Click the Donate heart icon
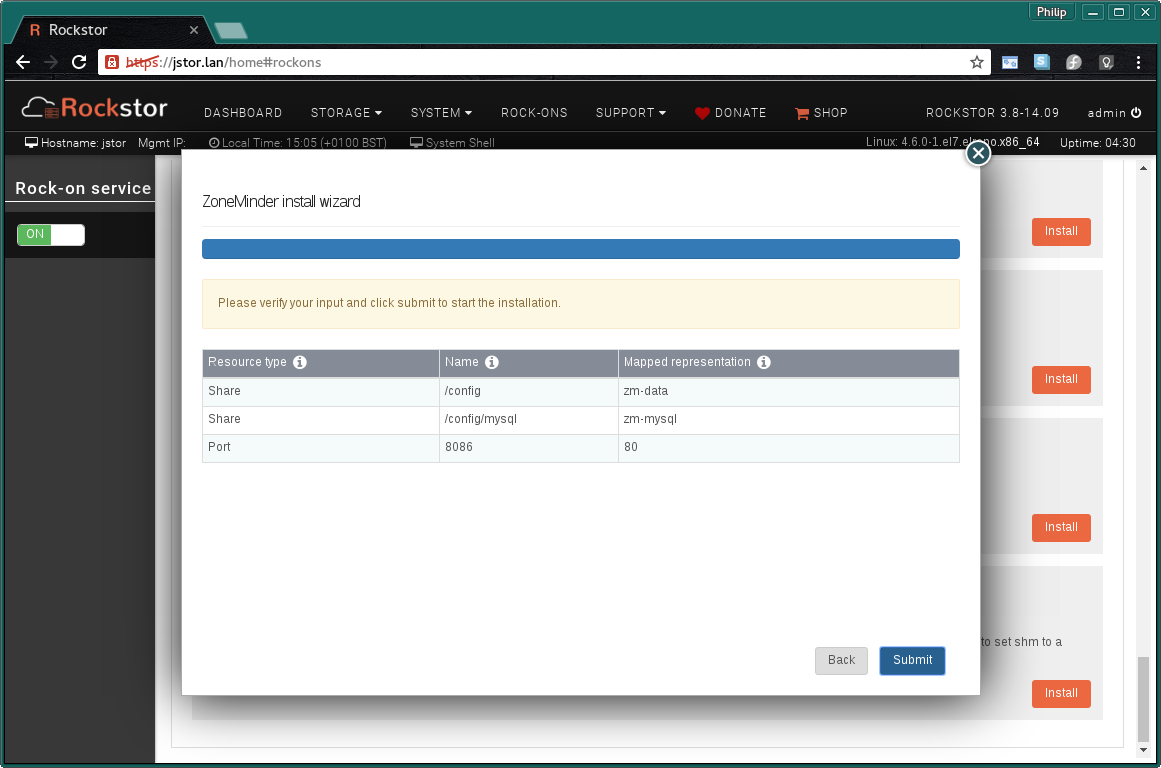 (702, 113)
